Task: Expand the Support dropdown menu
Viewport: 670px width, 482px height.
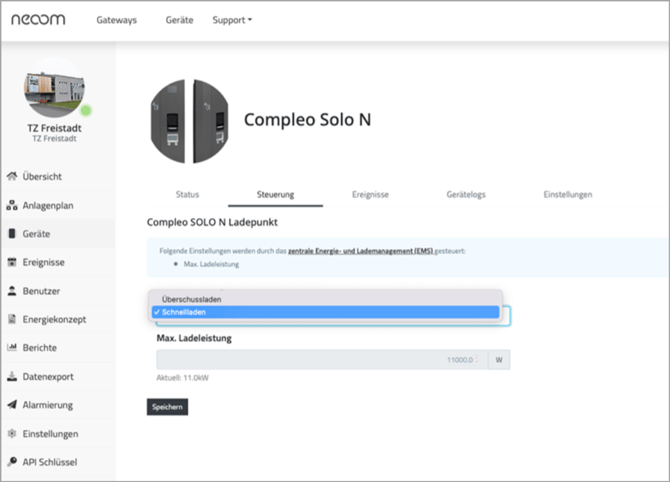Action: 232,20
